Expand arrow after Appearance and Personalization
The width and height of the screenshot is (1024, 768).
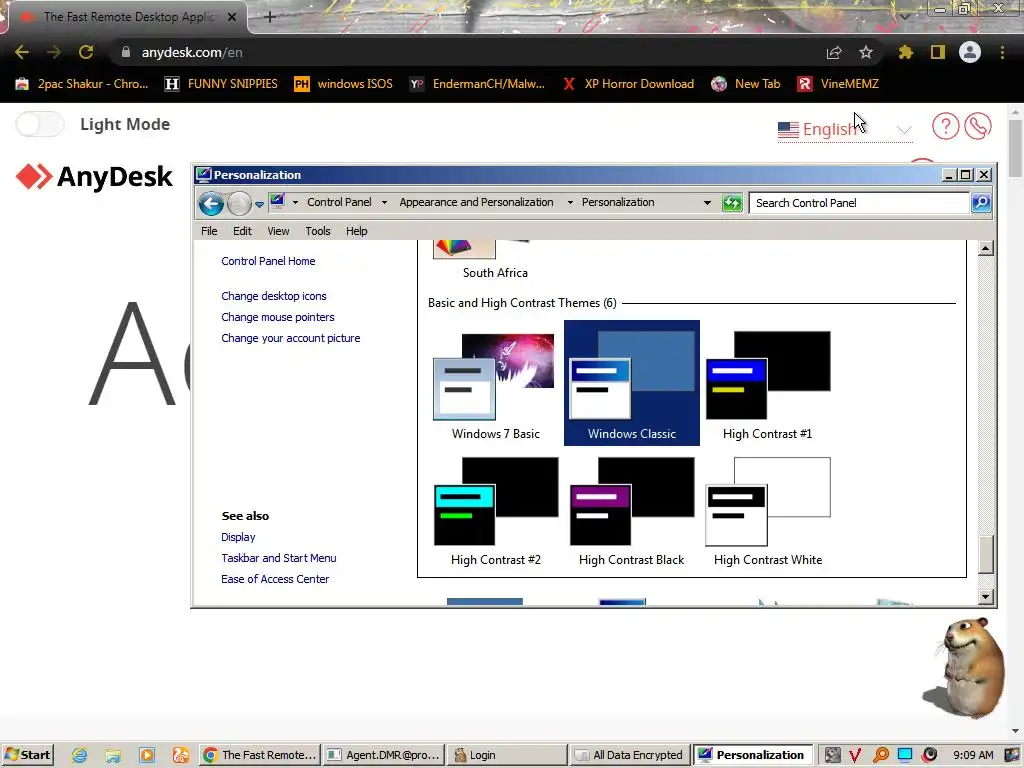(x=570, y=202)
